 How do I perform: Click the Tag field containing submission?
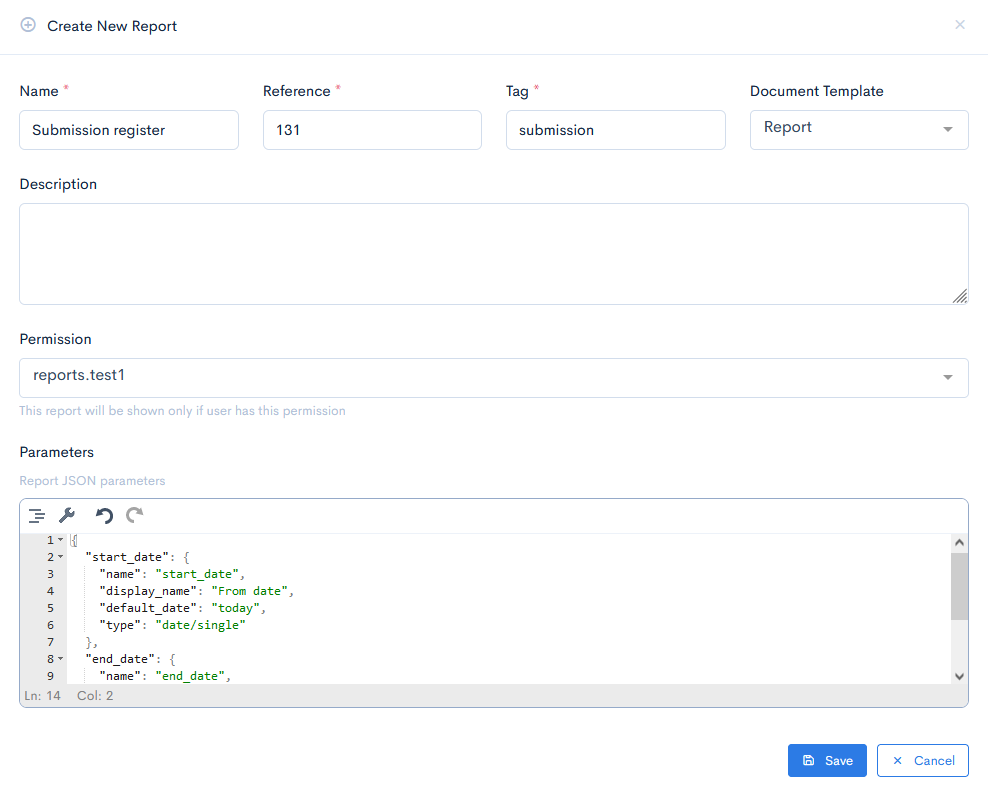pyautogui.click(x=615, y=129)
